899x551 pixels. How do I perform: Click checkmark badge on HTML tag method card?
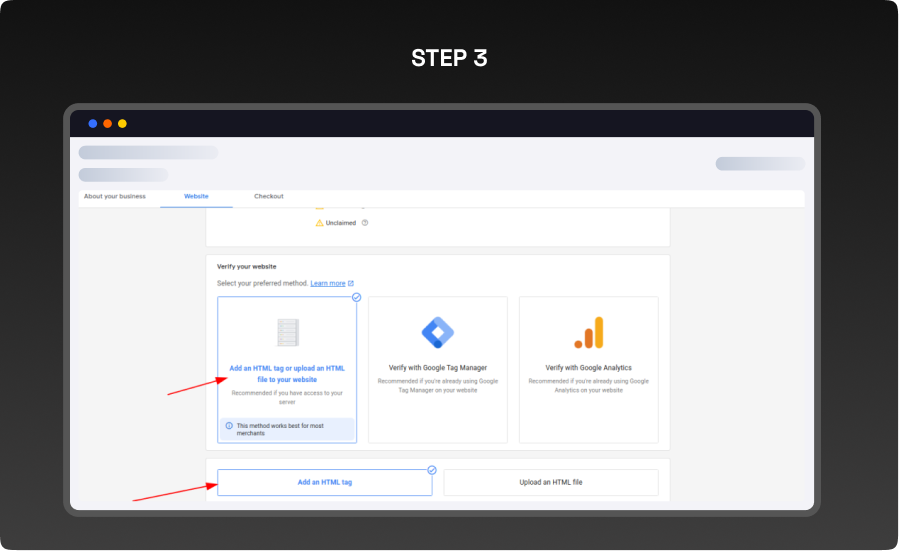(x=356, y=297)
